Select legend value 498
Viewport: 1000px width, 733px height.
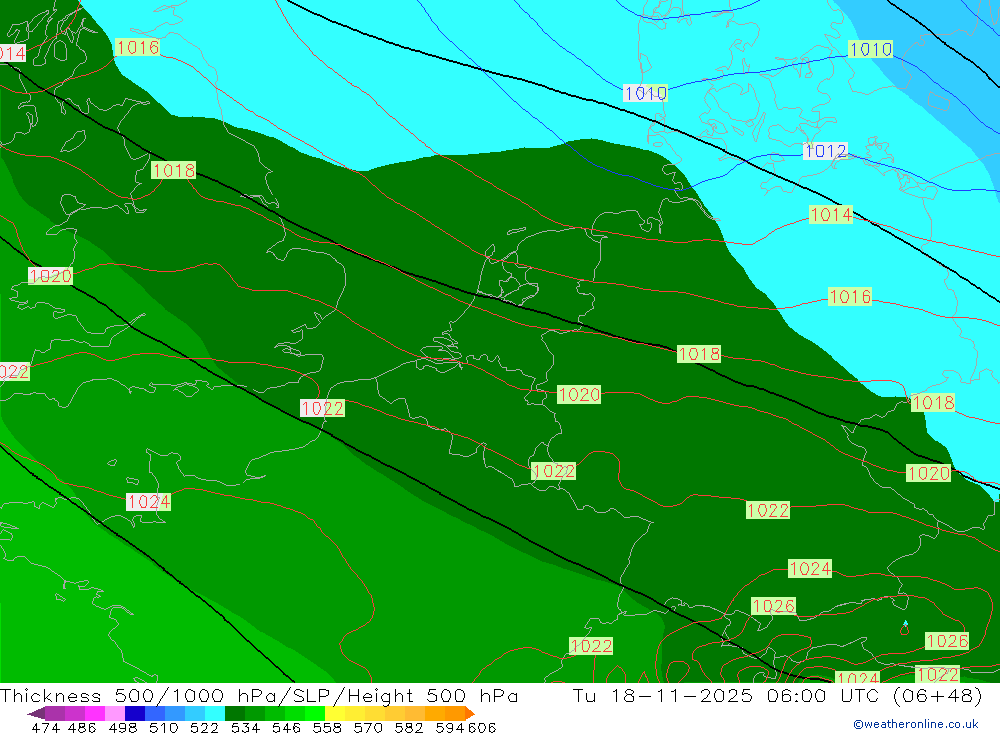point(122,727)
